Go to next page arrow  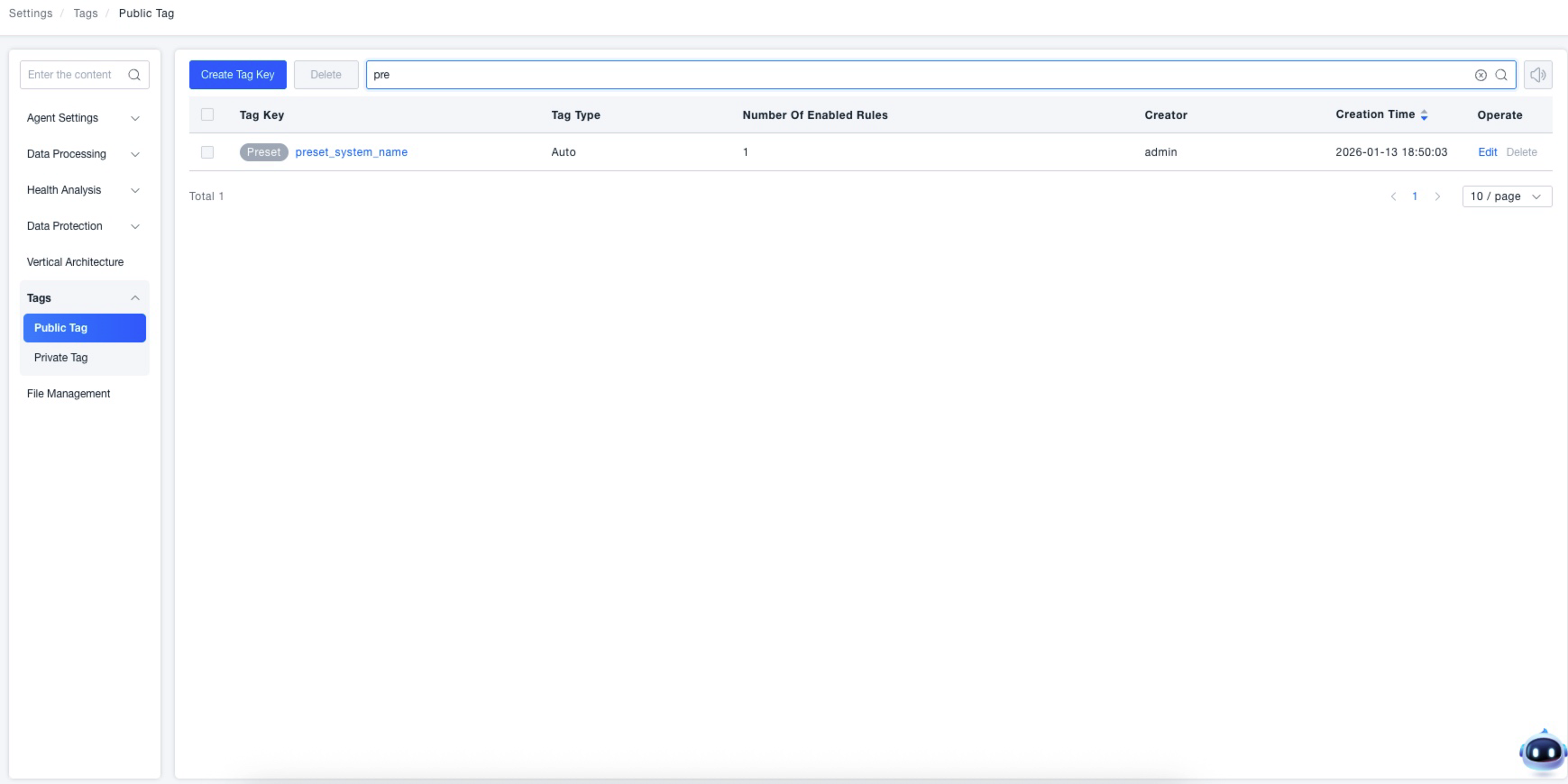tap(1437, 196)
